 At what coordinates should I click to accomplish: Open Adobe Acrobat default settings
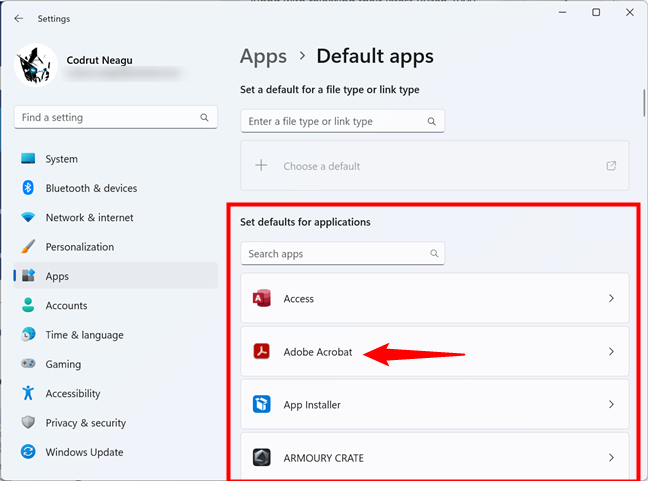435,351
